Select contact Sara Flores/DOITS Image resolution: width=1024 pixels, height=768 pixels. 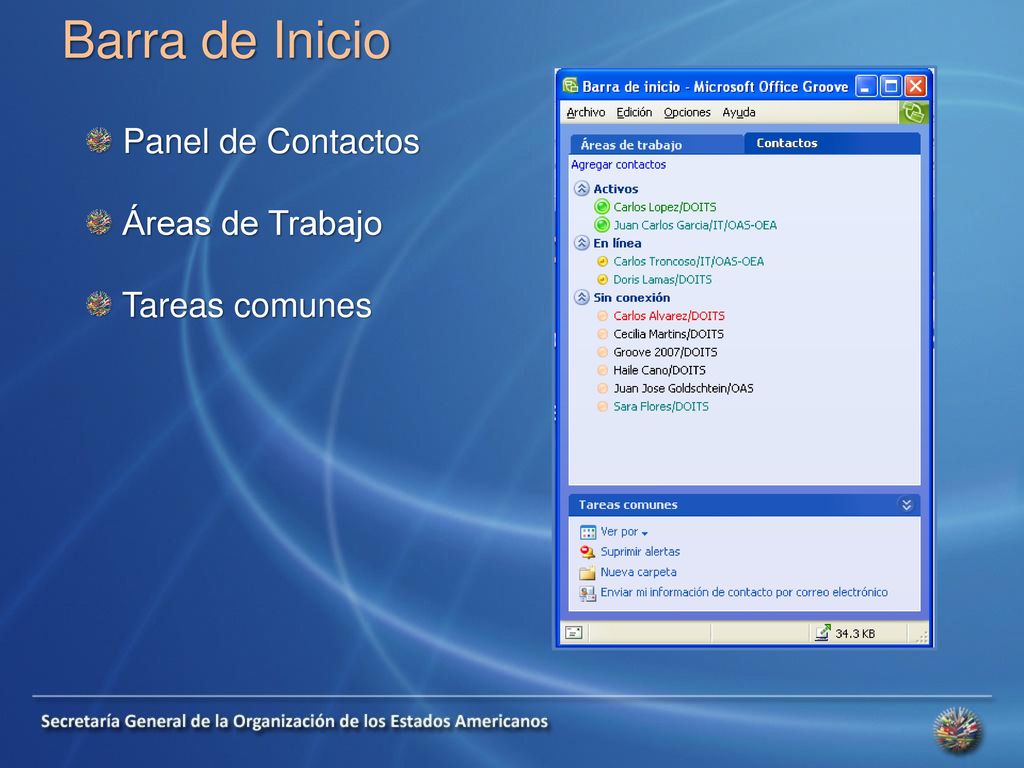(661, 406)
